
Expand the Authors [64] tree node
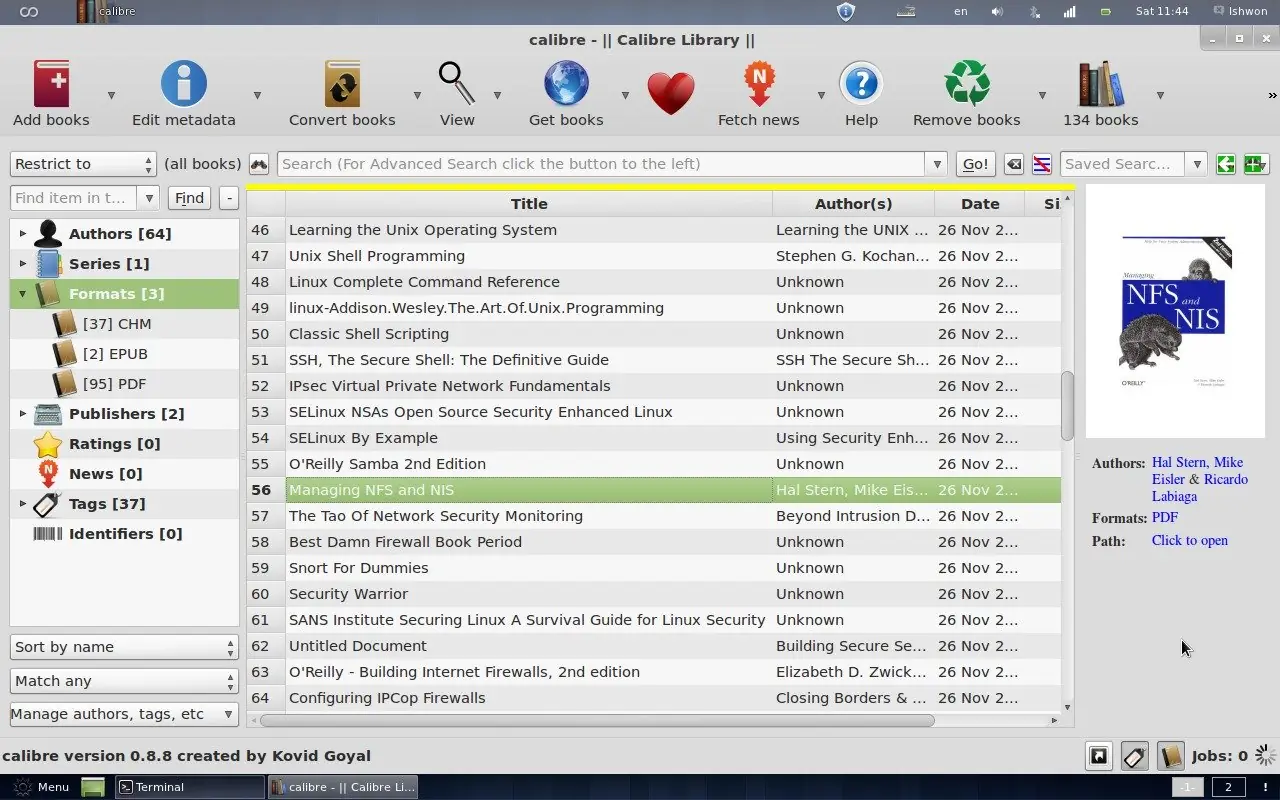(23, 233)
